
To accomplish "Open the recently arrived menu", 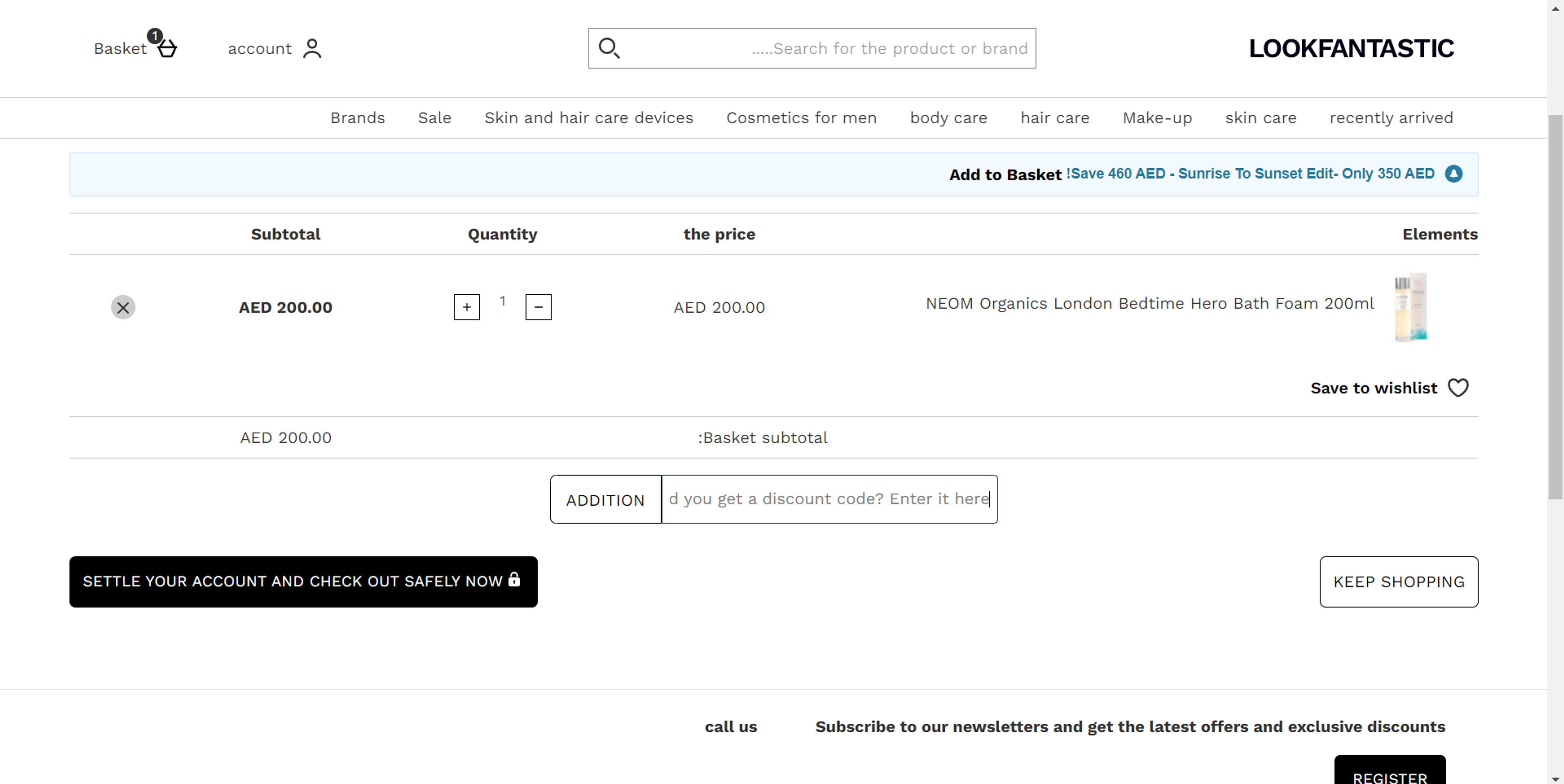I will pyautogui.click(x=1392, y=118).
